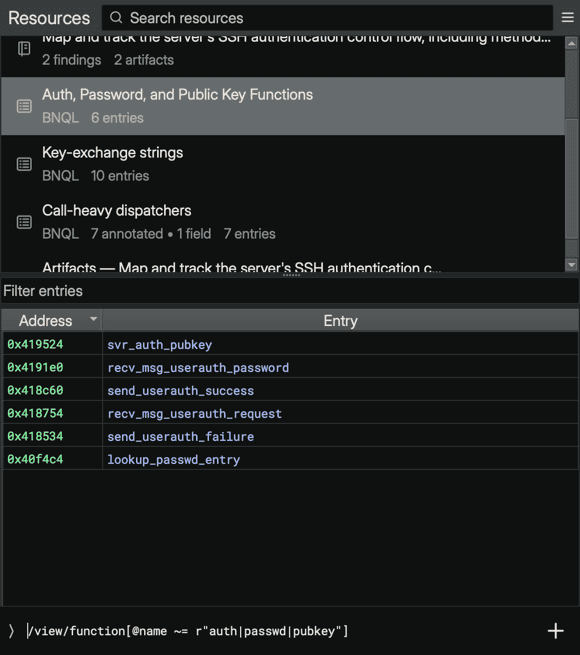Select the 2 findings 2 artifacts row
Screen dimensions: 580x655
(x=283, y=56)
